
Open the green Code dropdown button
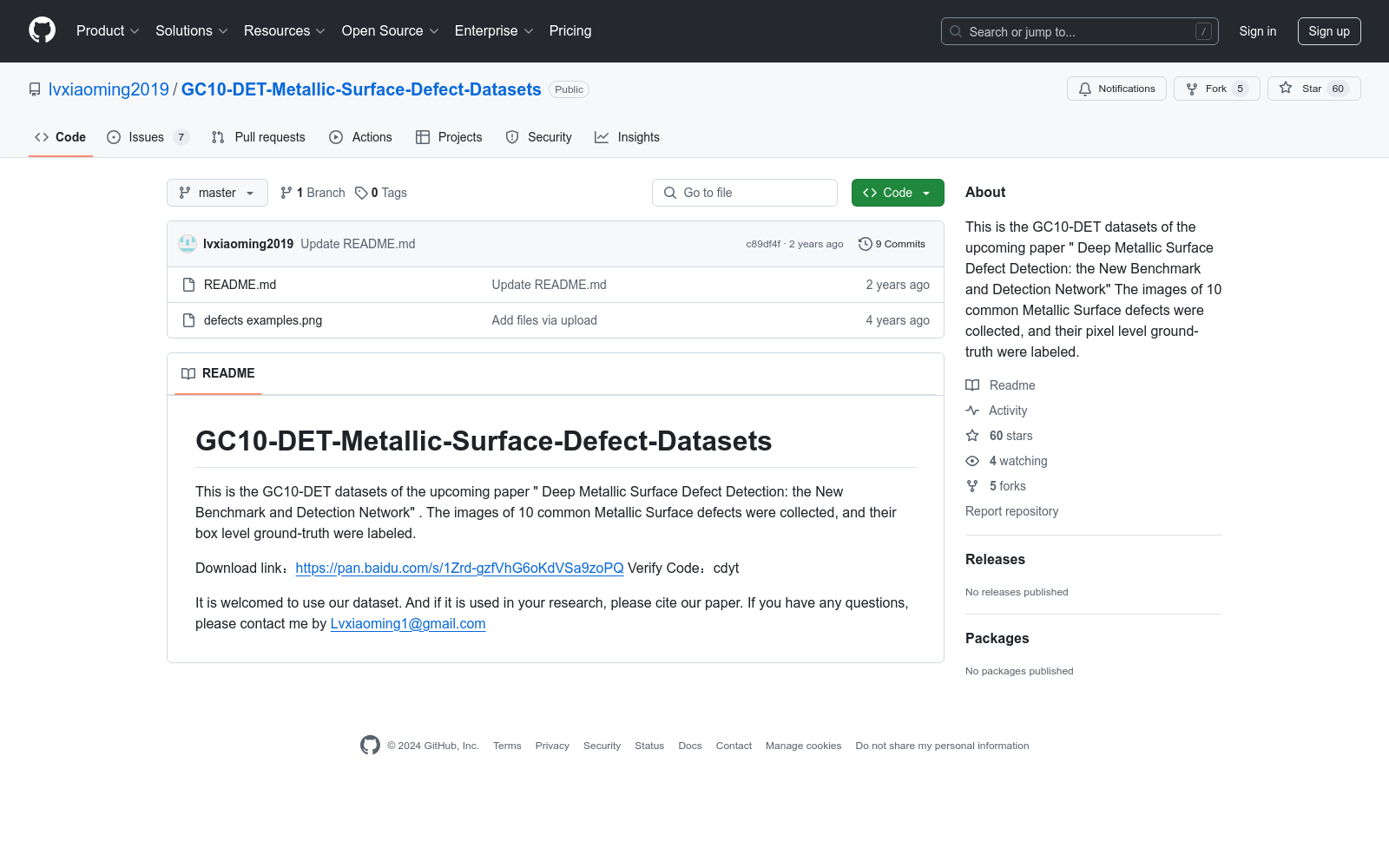(898, 193)
